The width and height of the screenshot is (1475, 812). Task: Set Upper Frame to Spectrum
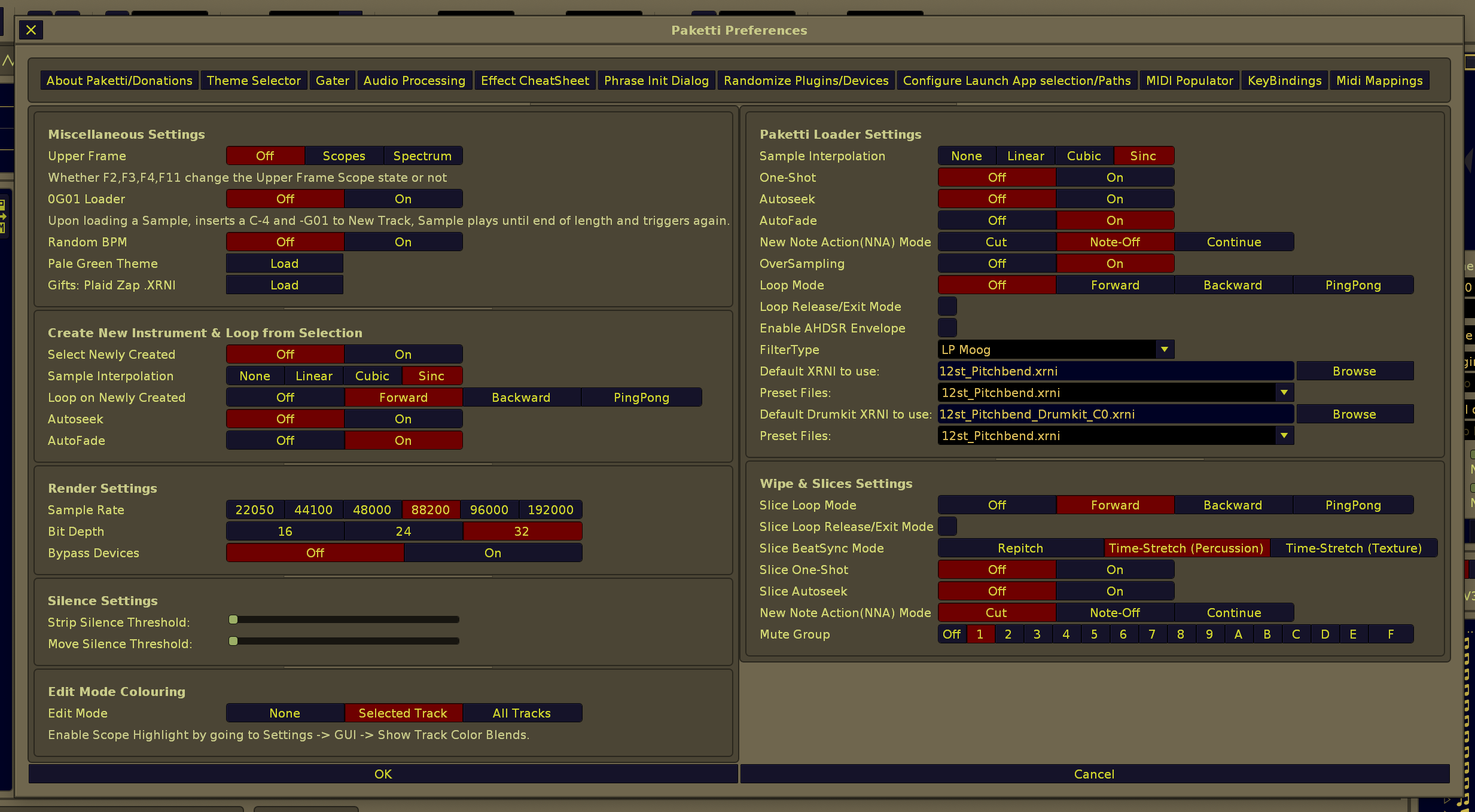(x=422, y=155)
